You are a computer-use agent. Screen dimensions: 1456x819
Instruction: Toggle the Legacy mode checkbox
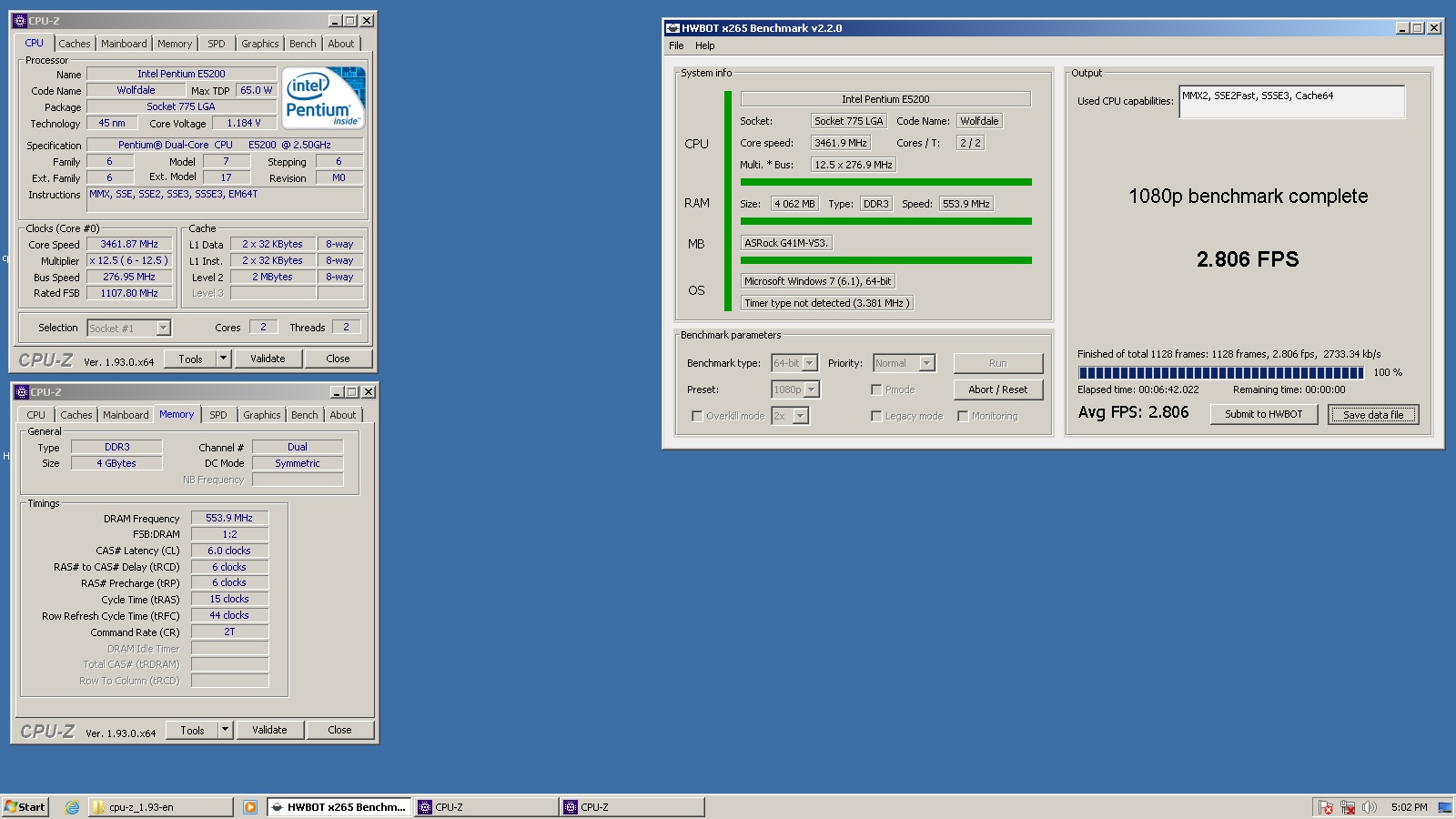point(876,416)
